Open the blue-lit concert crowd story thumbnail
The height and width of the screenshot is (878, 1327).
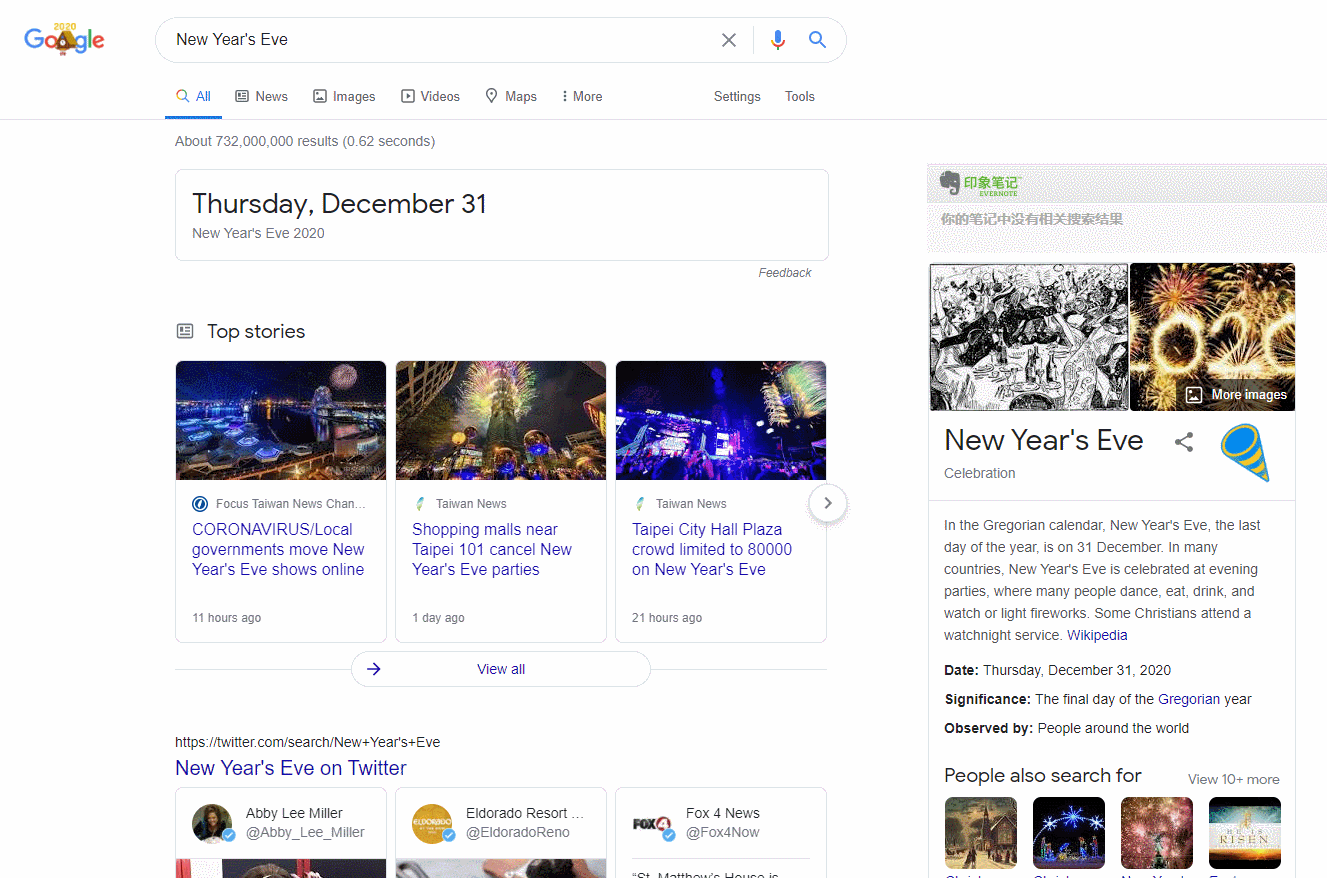point(721,421)
